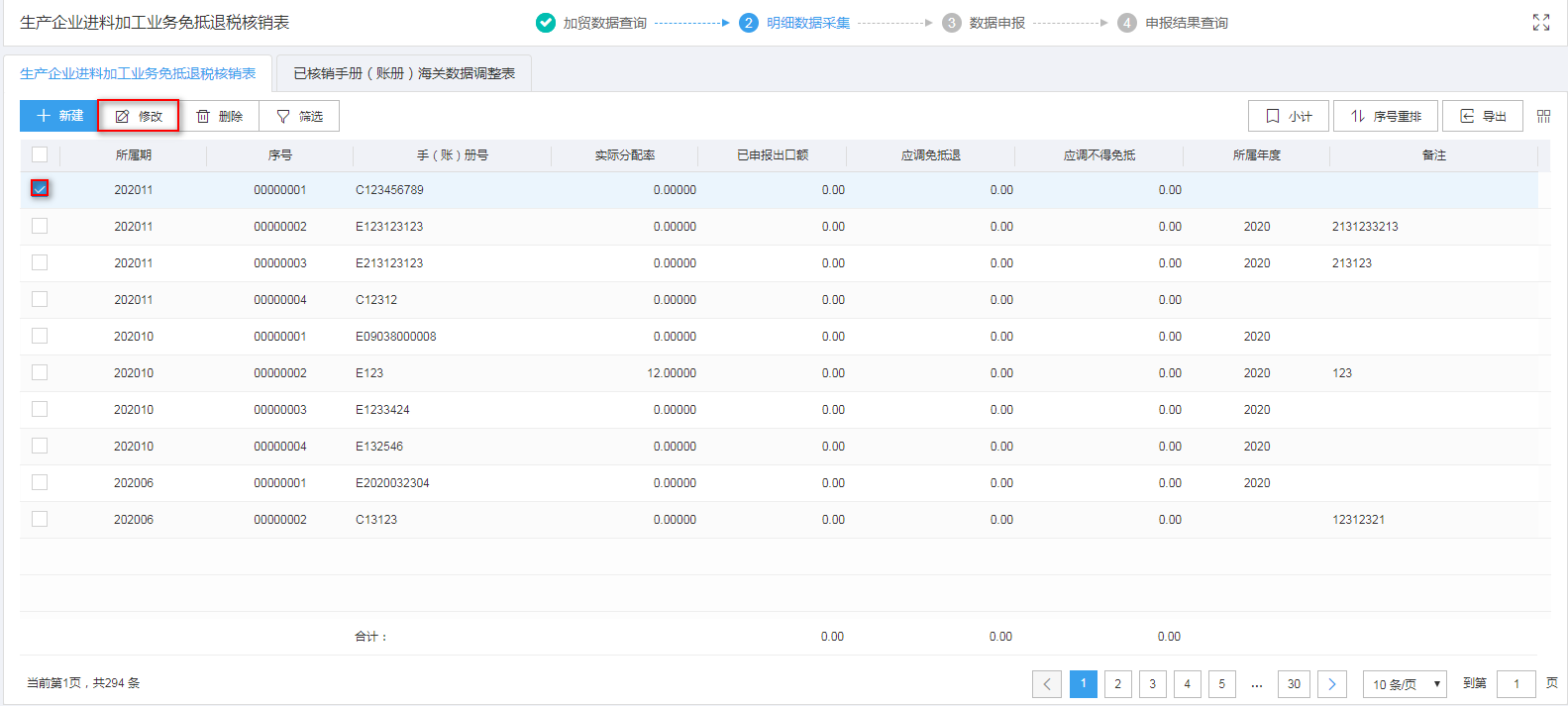This screenshot has width=1568, height=706.
Task: Open the 筛选 filter funnel
Action: [299, 116]
